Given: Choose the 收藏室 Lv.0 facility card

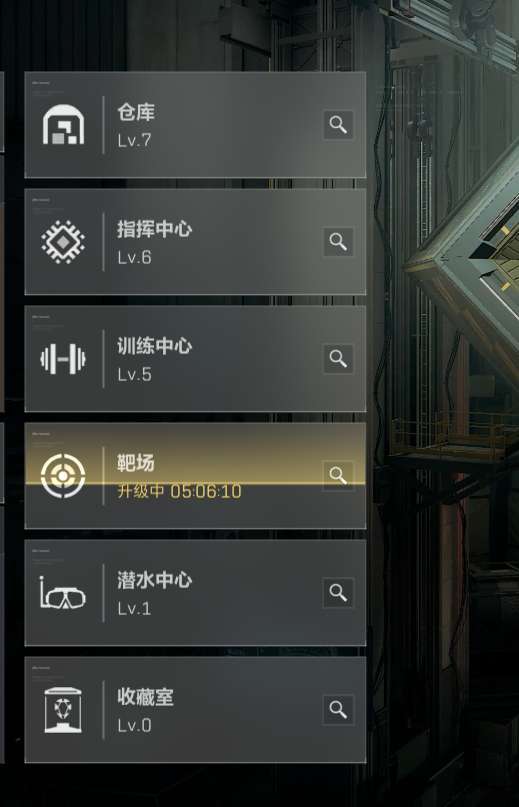Looking at the screenshot, I should coord(195,710).
